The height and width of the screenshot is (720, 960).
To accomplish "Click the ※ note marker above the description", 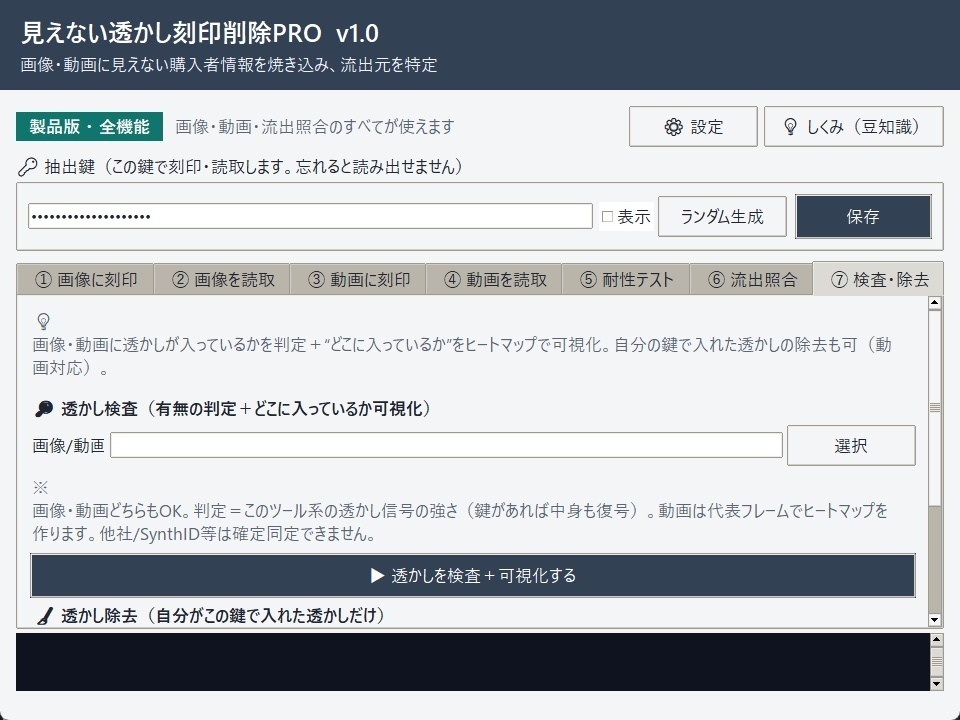I will (x=40, y=487).
